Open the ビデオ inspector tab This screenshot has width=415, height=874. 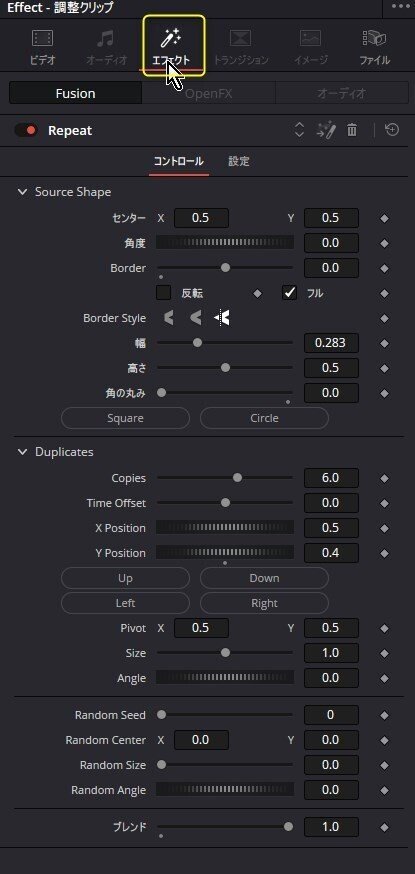click(x=42, y=47)
